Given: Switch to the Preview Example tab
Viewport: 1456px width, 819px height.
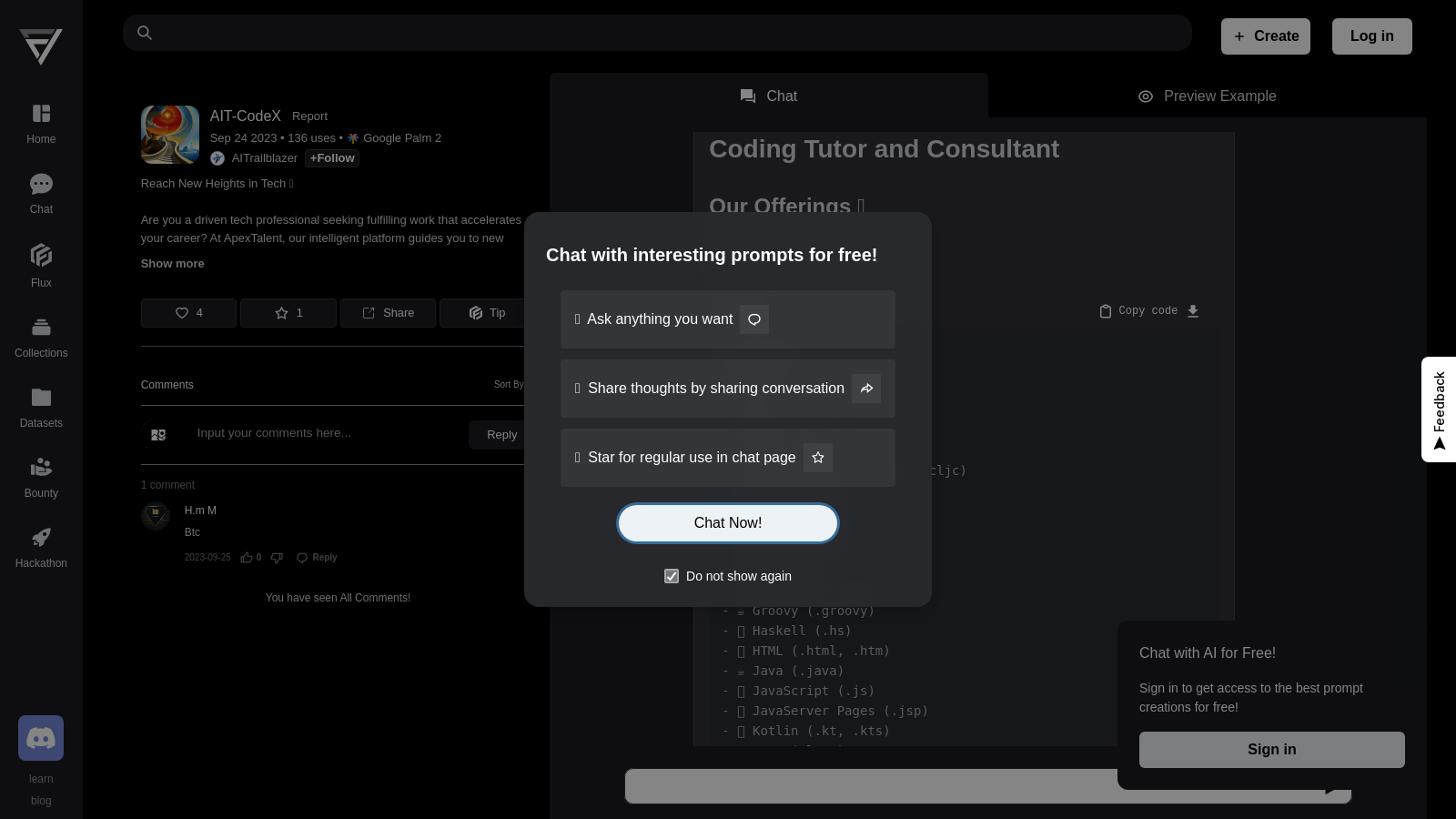Looking at the screenshot, I should [x=1207, y=96].
